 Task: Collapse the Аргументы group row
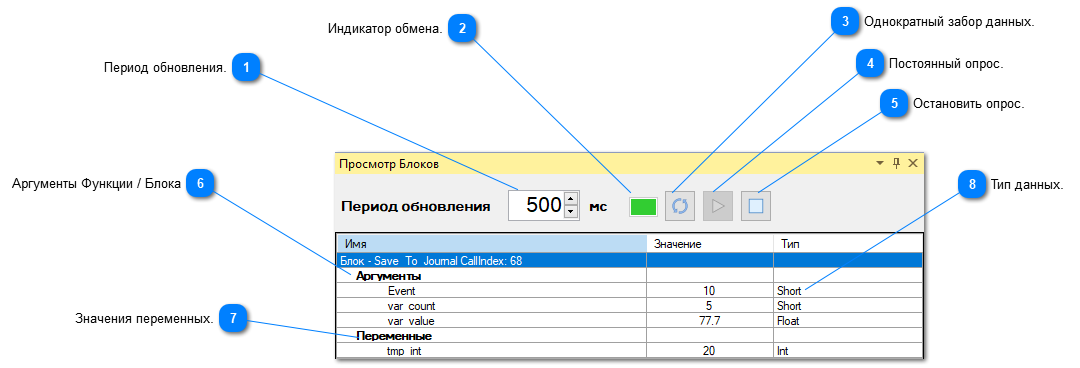click(630, 276)
